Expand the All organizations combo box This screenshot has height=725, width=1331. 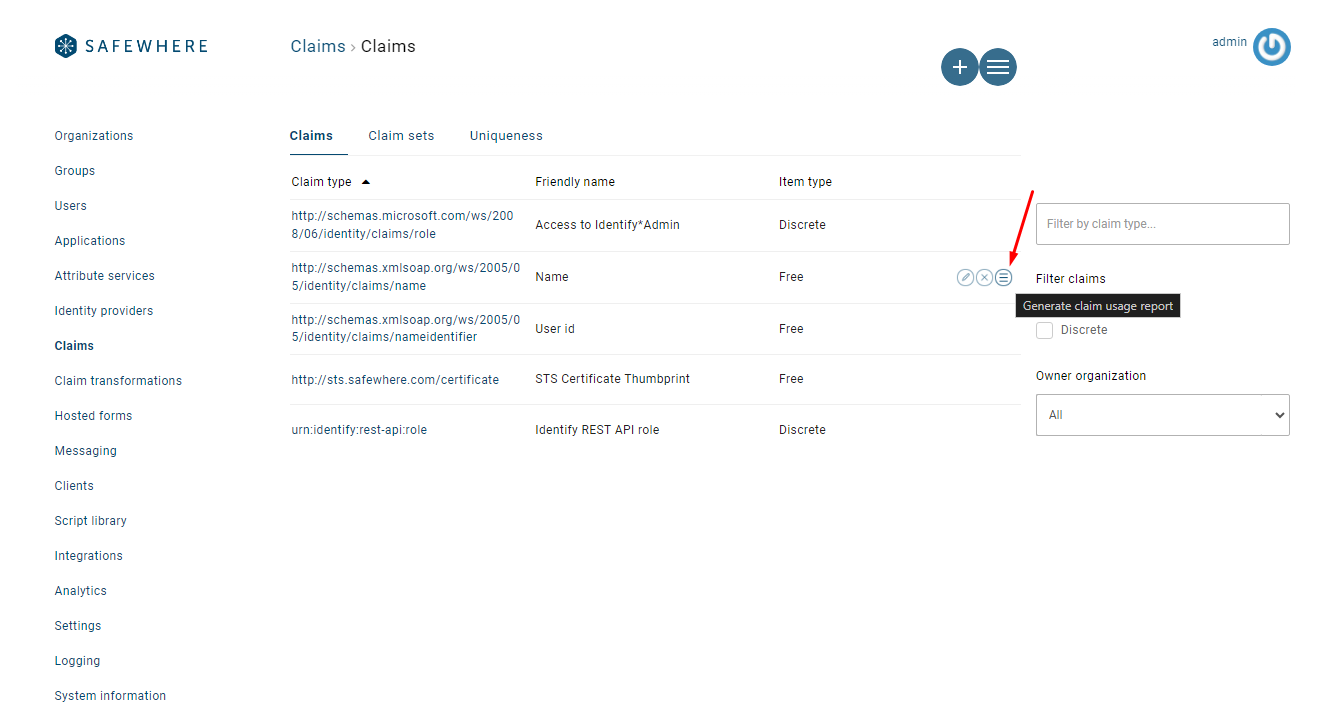(1161, 414)
